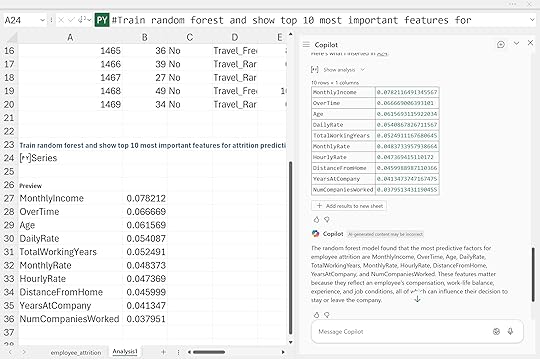
Task: Click the HourlyRate row in Copilot table
Action: tap(375, 157)
